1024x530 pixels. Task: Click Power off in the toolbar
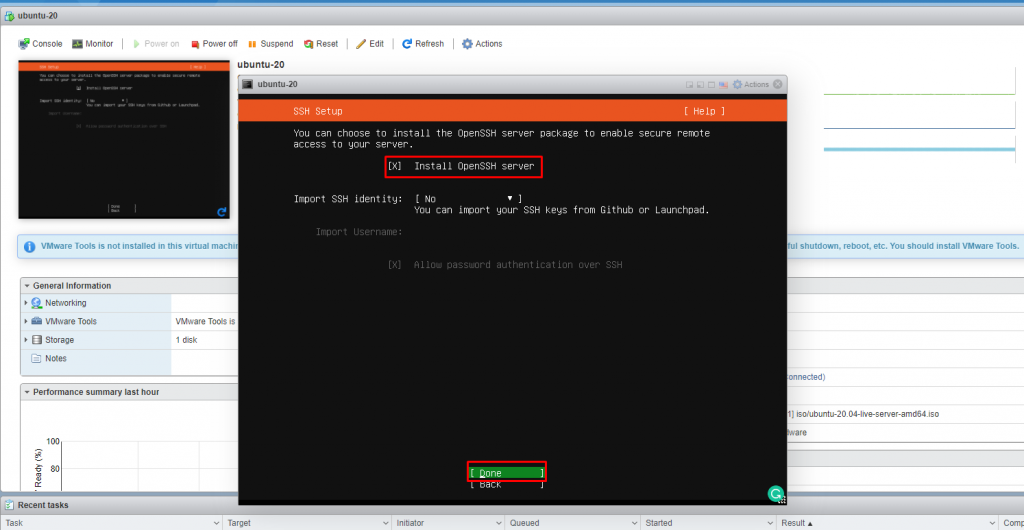(x=213, y=44)
